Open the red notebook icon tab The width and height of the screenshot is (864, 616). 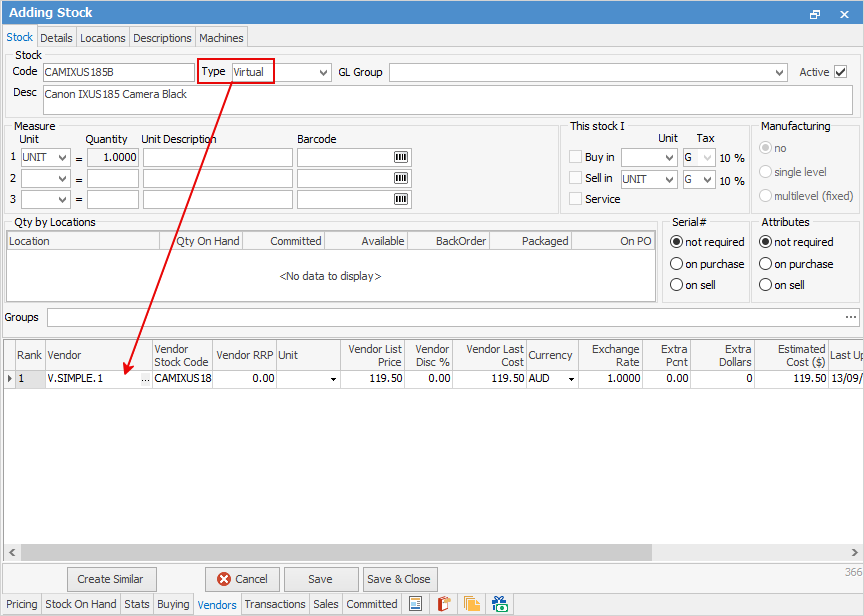click(444, 604)
